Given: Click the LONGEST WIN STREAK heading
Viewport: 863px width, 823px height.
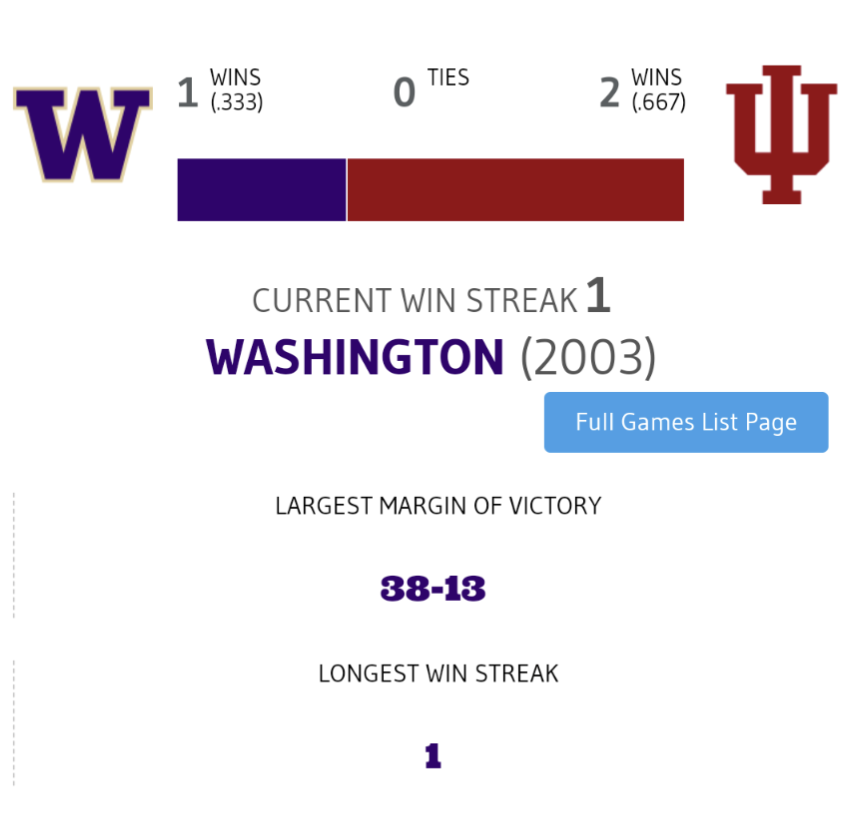Looking at the screenshot, I should (x=438, y=674).
